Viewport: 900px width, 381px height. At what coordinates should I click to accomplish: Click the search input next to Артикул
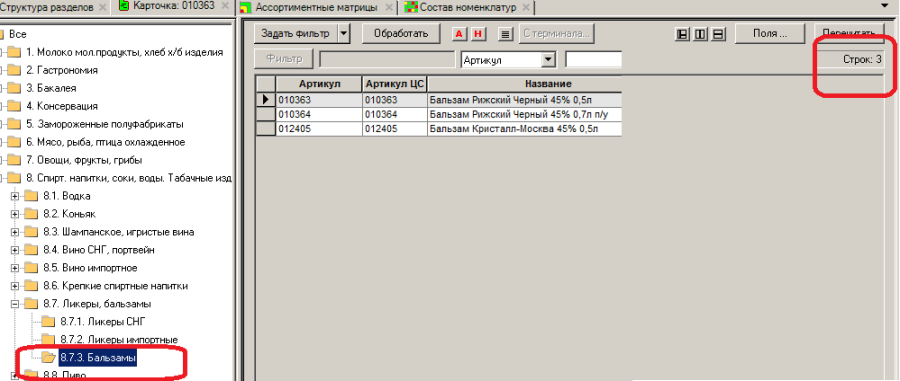593,60
